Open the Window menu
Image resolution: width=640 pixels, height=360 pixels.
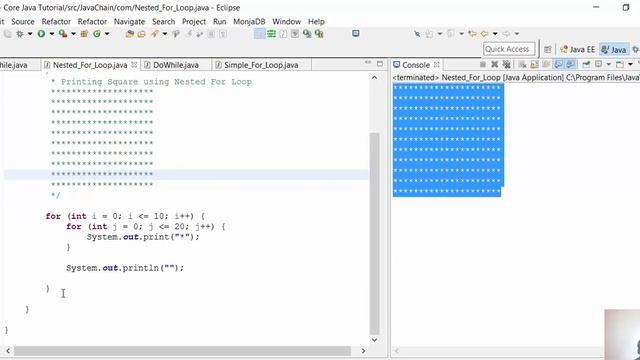pos(287,22)
